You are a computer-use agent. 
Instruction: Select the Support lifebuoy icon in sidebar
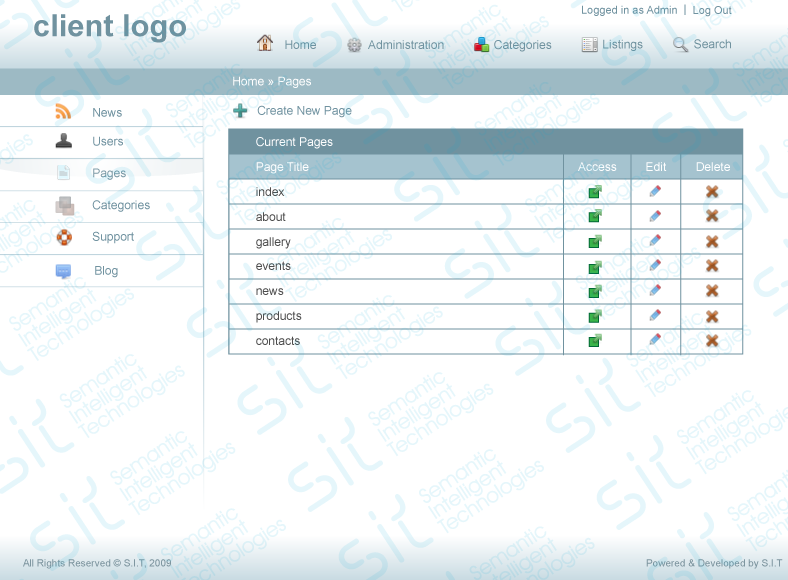(x=64, y=237)
